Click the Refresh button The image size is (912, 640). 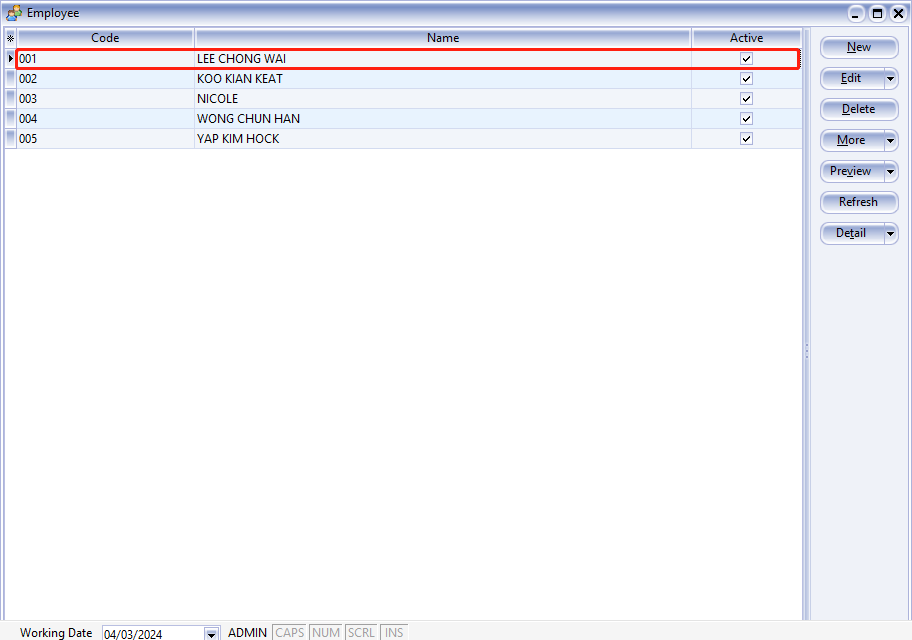pos(858,202)
